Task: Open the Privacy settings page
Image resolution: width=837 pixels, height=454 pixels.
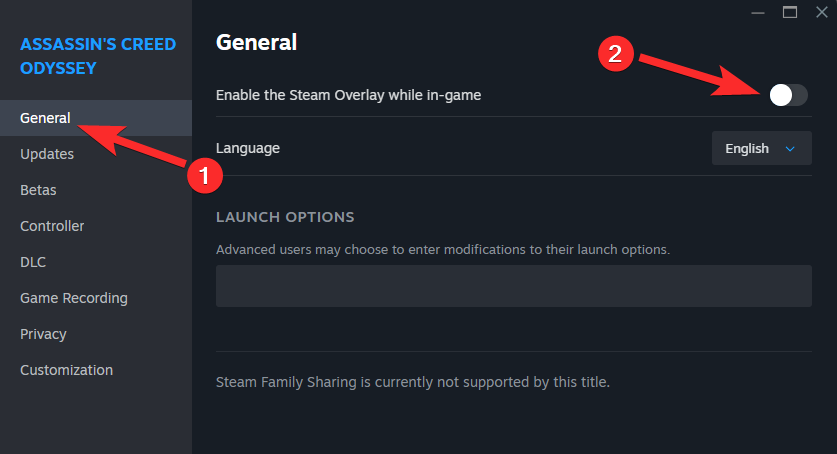Action: pos(43,334)
